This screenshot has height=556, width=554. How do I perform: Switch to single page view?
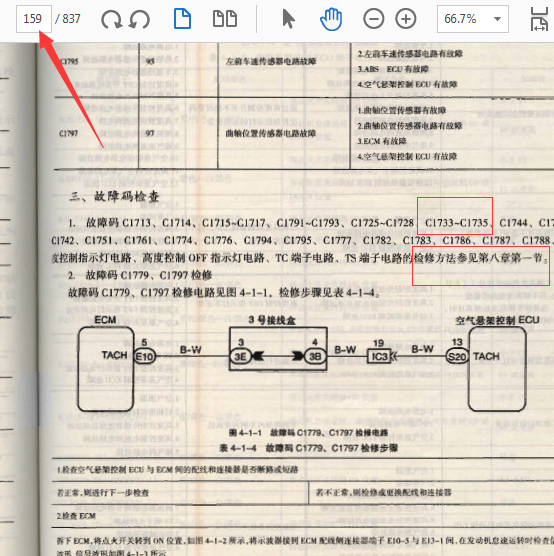coord(182,19)
